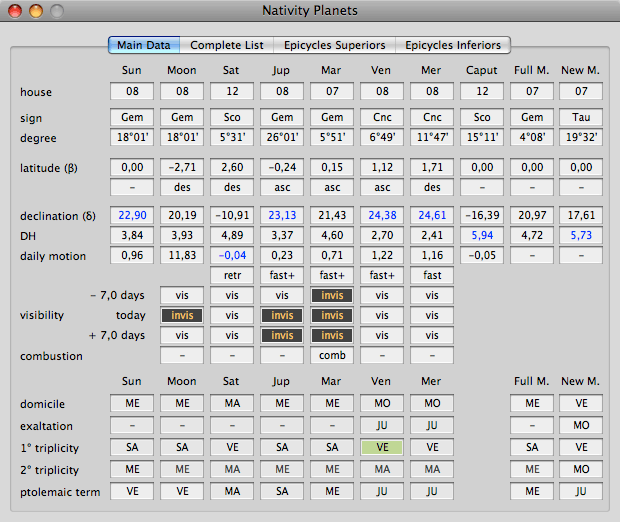This screenshot has width=620, height=522.
Task: Click Caput DH value 5,94
Action: click(482, 236)
